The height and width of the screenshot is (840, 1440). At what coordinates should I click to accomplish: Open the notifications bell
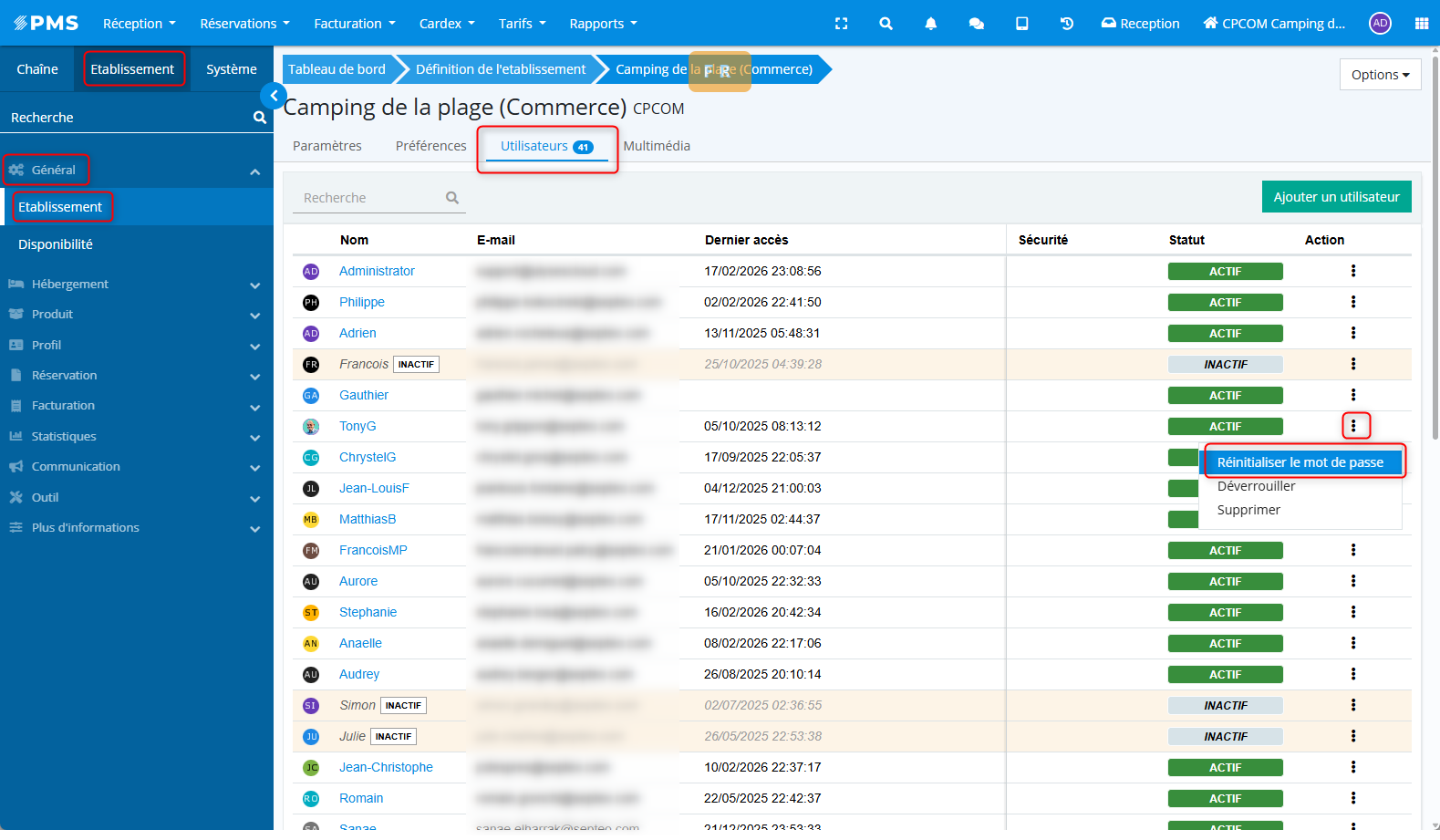pyautogui.click(x=930, y=24)
